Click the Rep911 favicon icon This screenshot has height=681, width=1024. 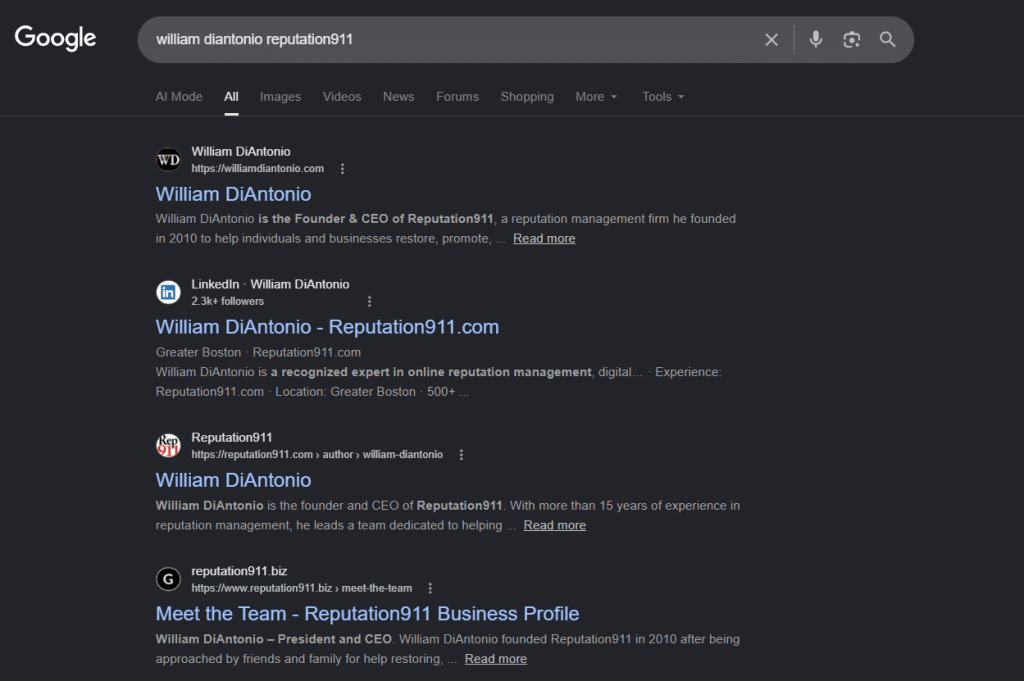168,445
